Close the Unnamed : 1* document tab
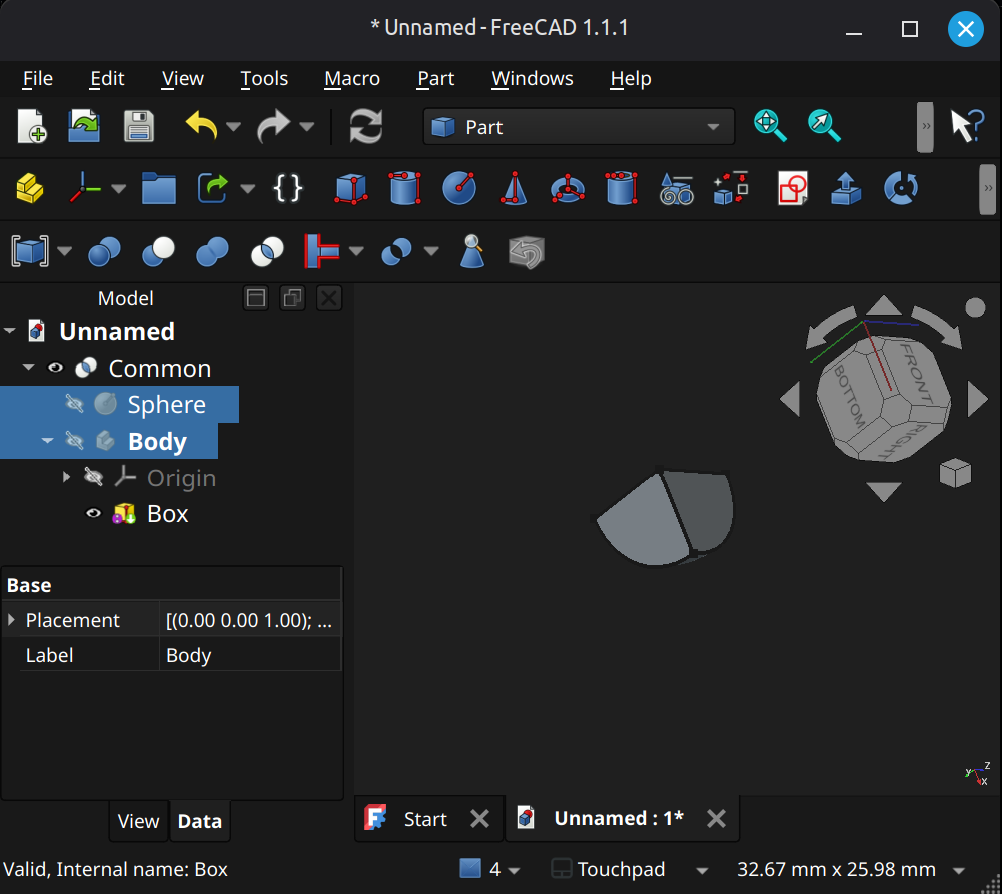Screen dimensions: 1002x894 coord(716,819)
